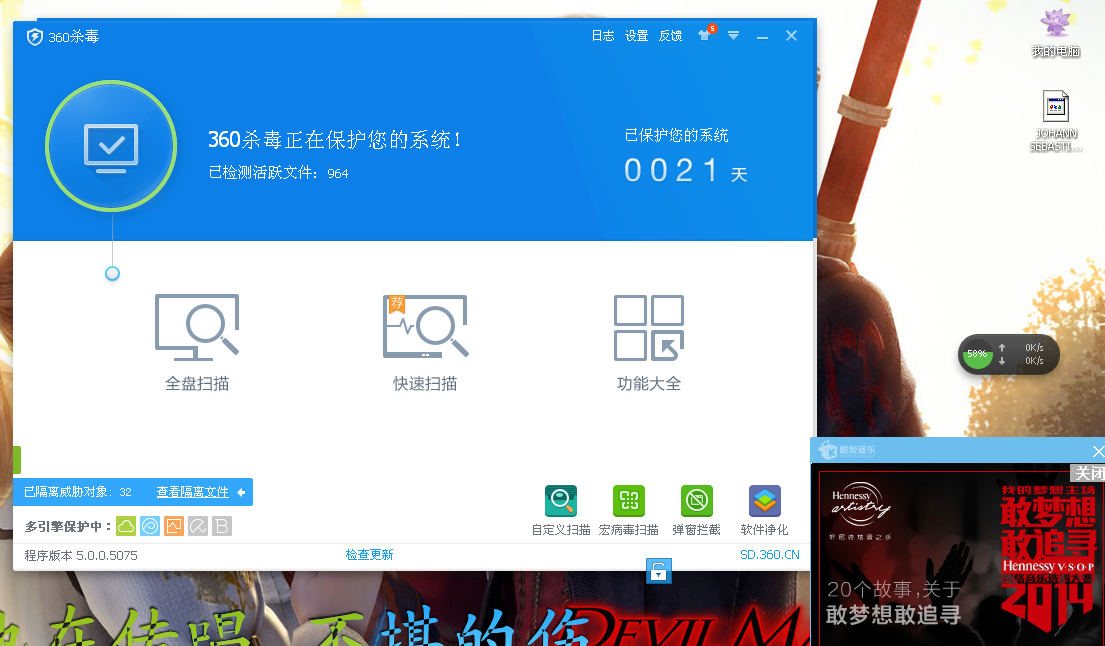The image size is (1105, 646).
Task: Toggle the blue swirl engine icon
Action: point(150,526)
